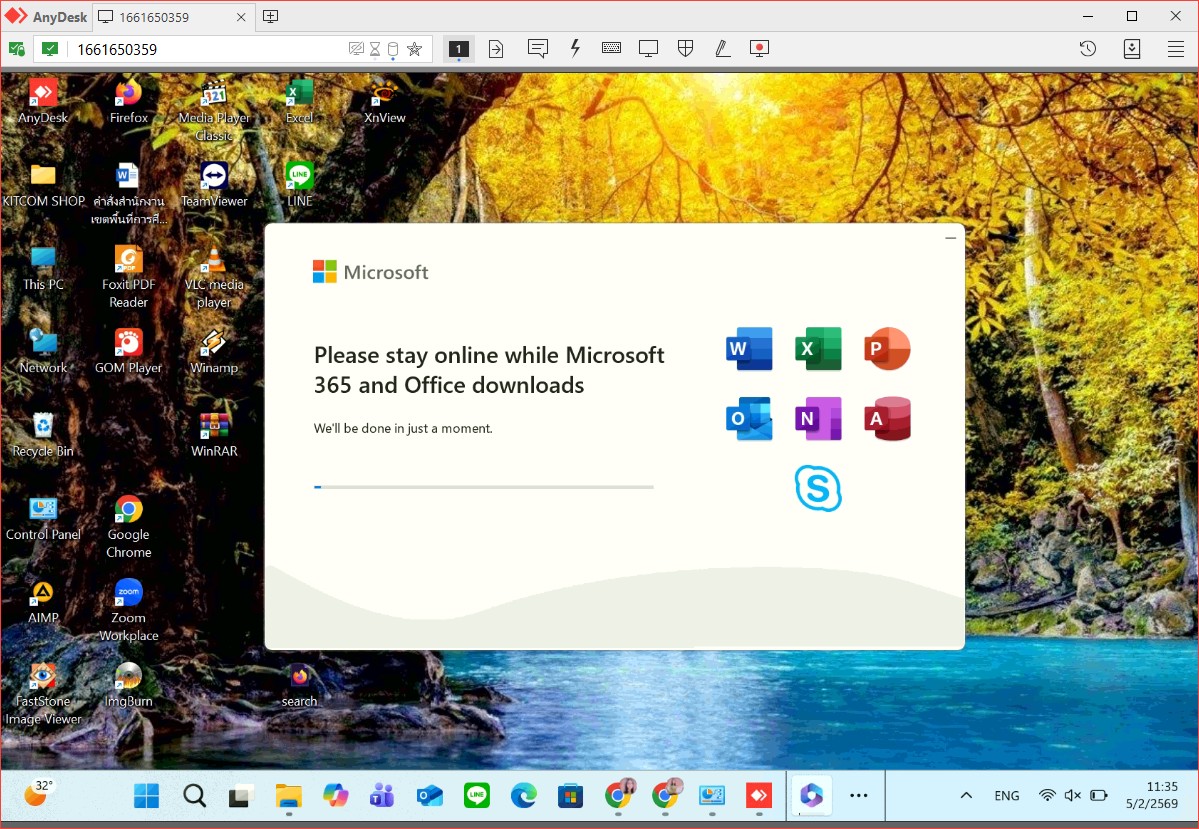Select the This PC desktop icon
1199x829 pixels.
tap(43, 268)
